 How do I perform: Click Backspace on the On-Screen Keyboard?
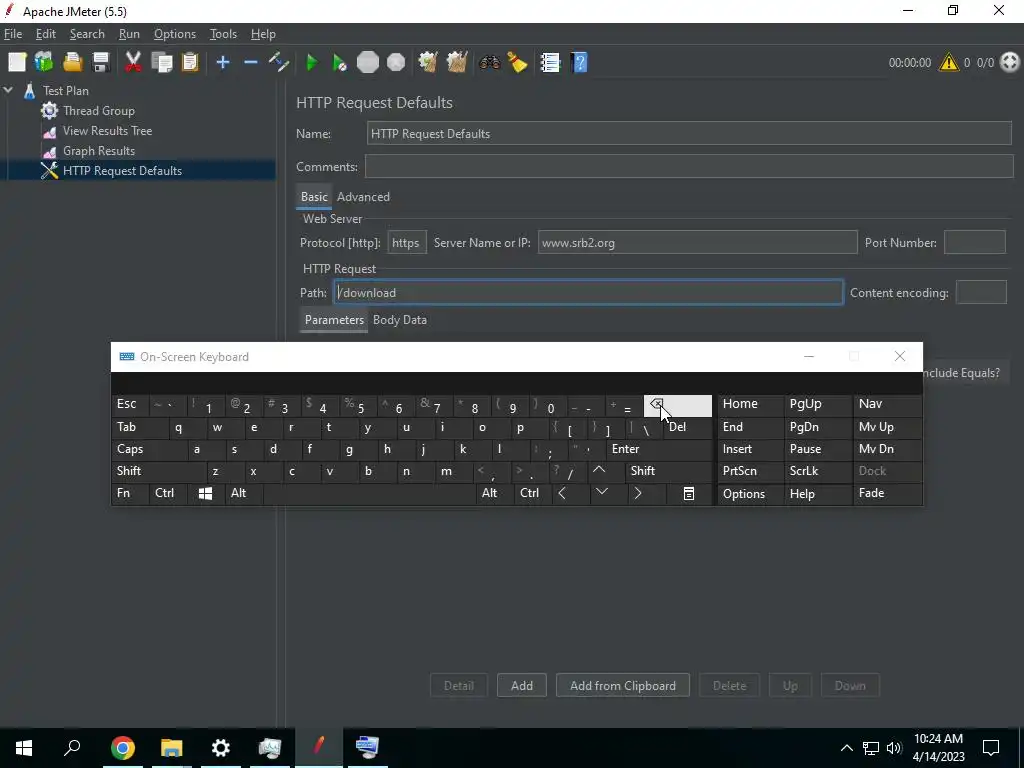[677, 406]
